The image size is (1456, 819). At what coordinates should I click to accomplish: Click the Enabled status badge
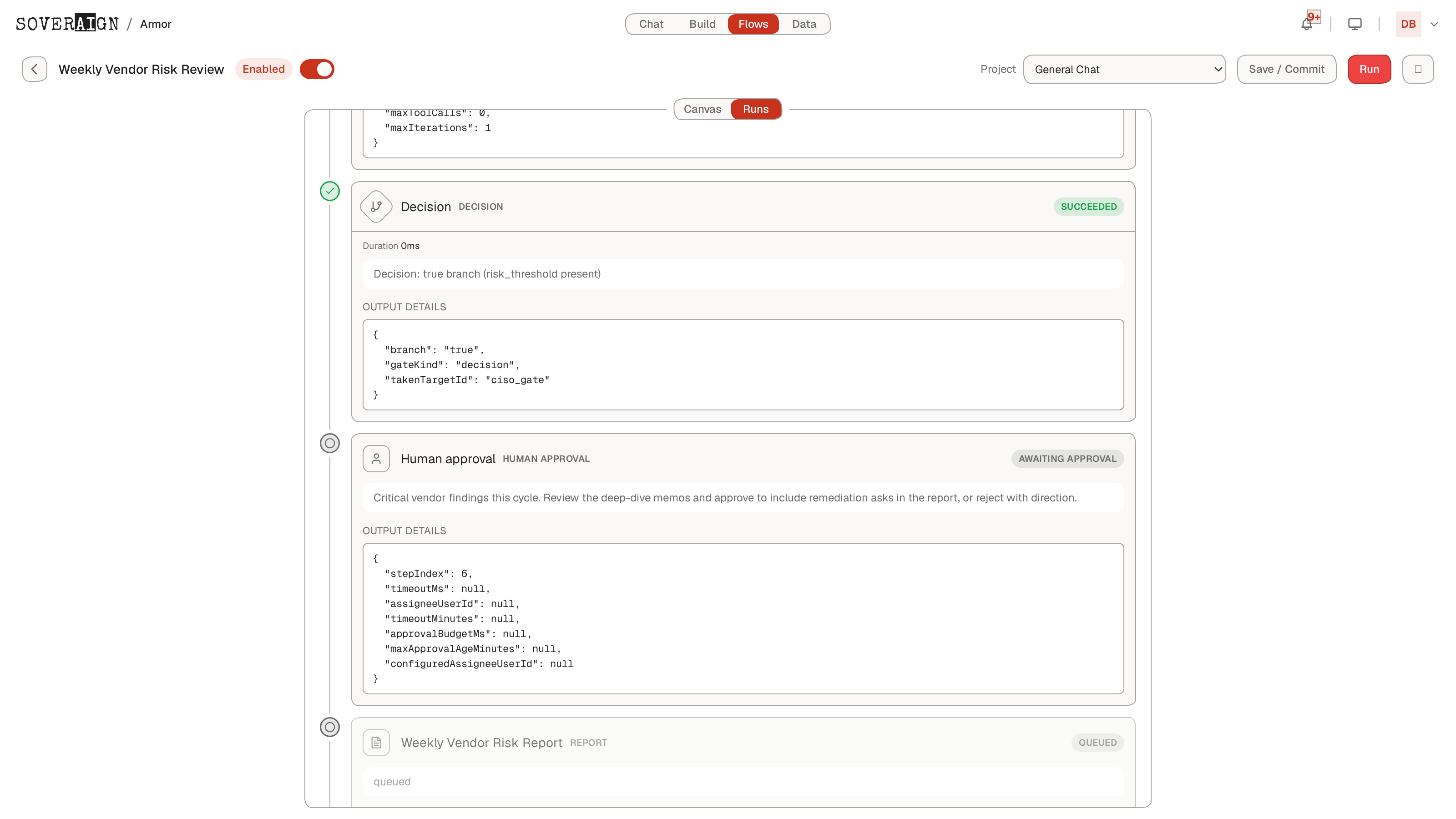tap(263, 69)
